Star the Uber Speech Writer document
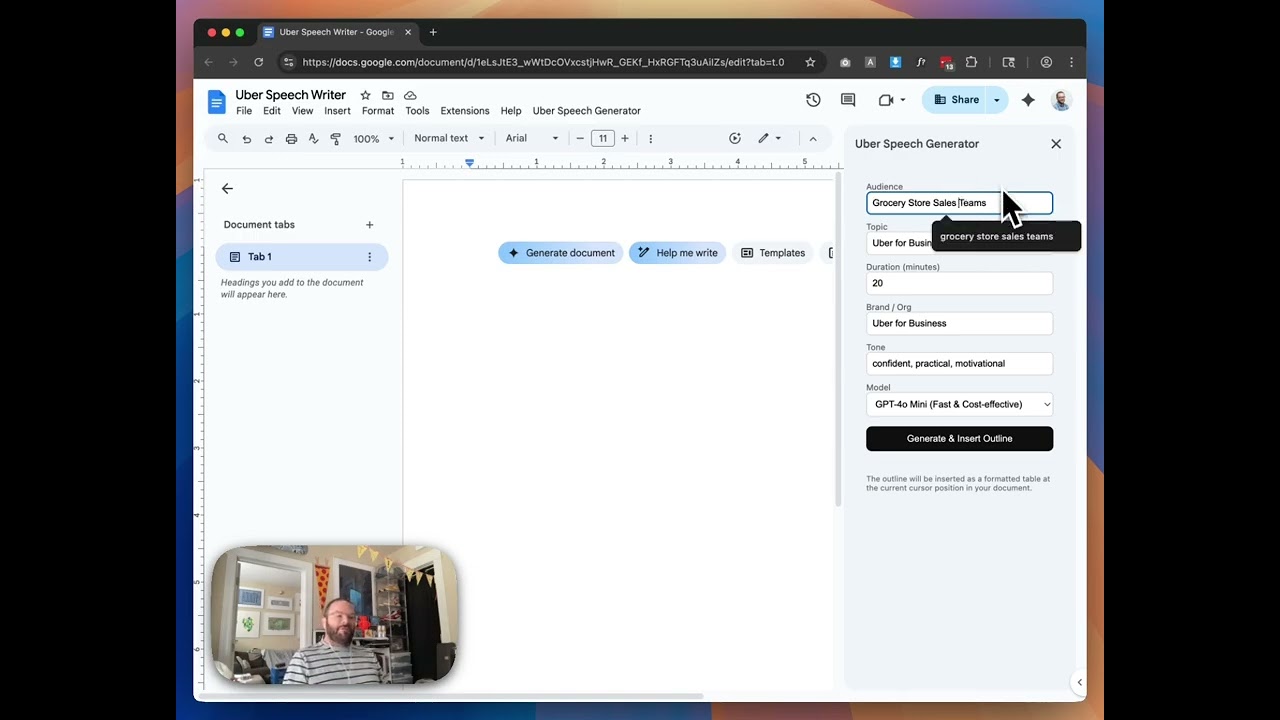1280x720 pixels. point(365,95)
